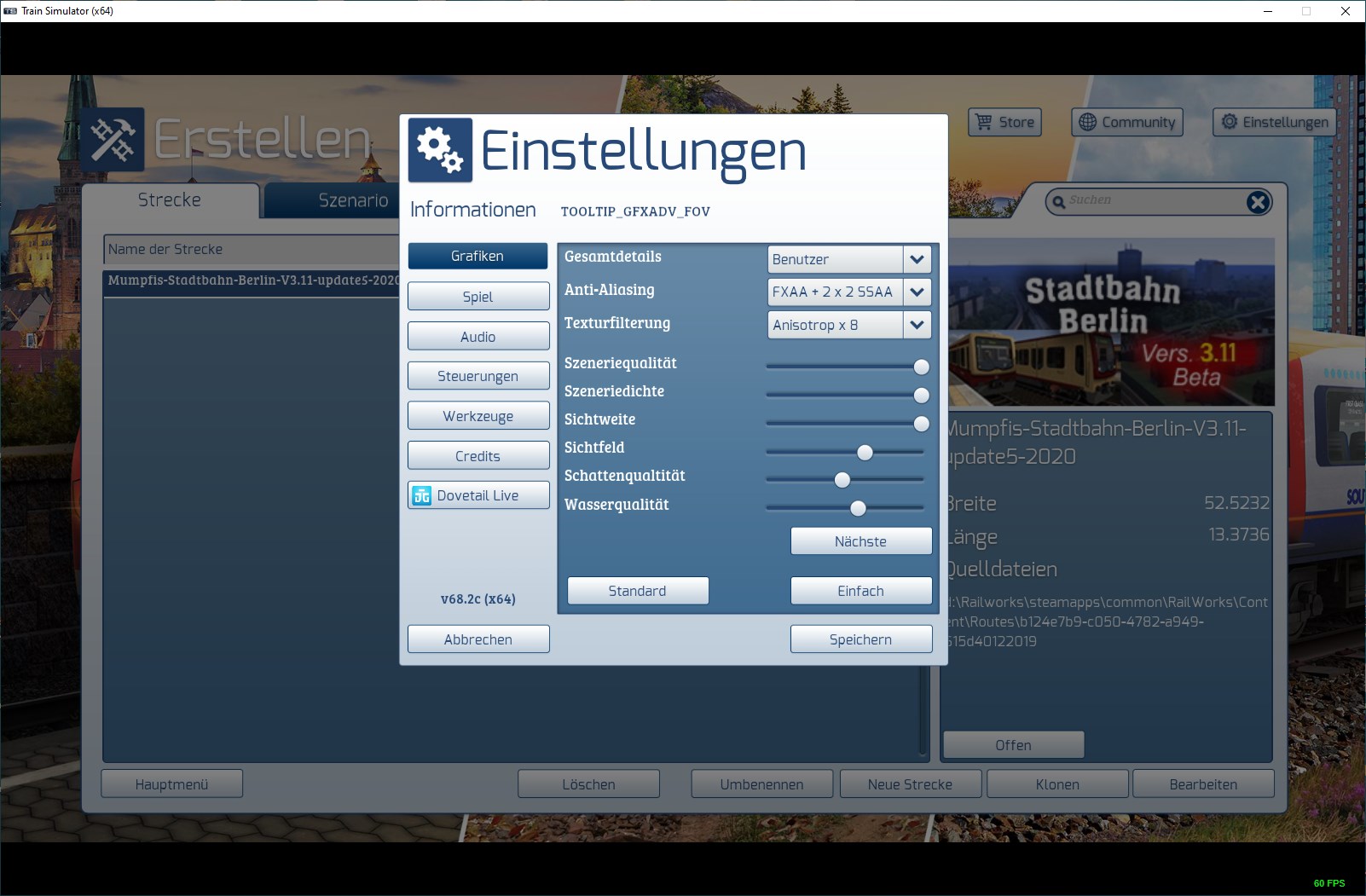Close the Train Simulator window
Viewport: 1366px width, 896px height.
[x=1346, y=11]
